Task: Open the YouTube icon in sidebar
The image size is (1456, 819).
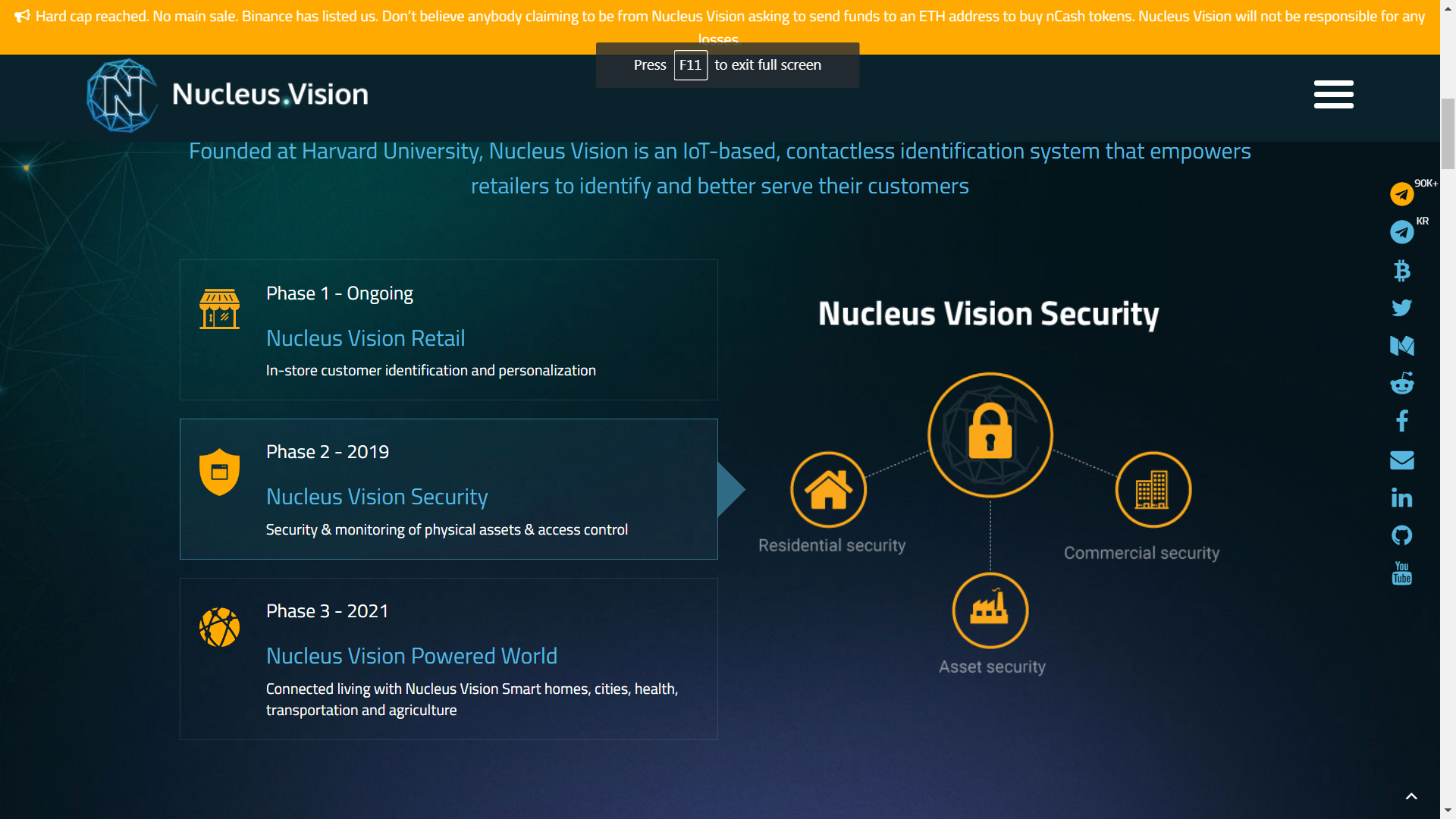Action: coord(1401,573)
